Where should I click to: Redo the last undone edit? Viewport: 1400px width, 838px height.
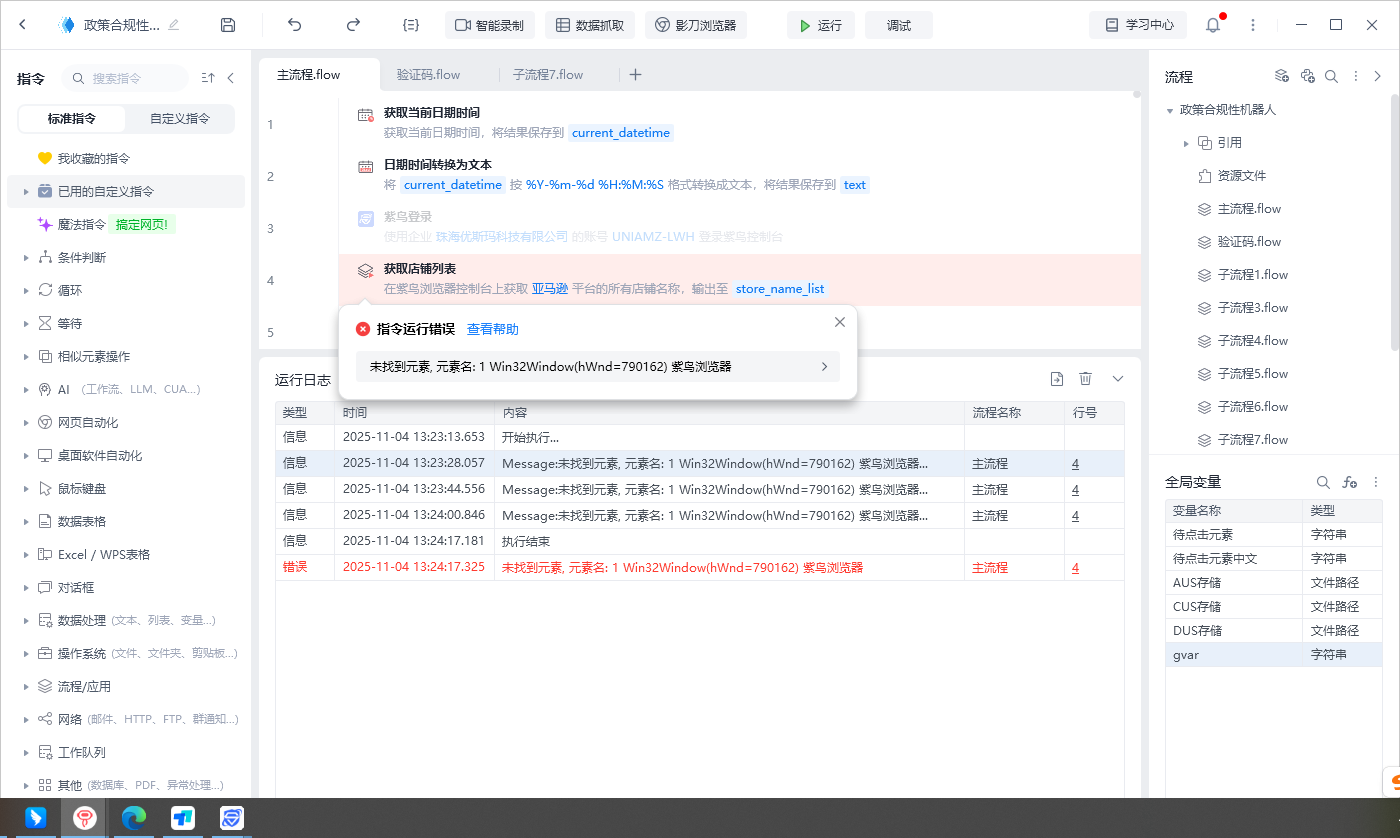click(353, 25)
